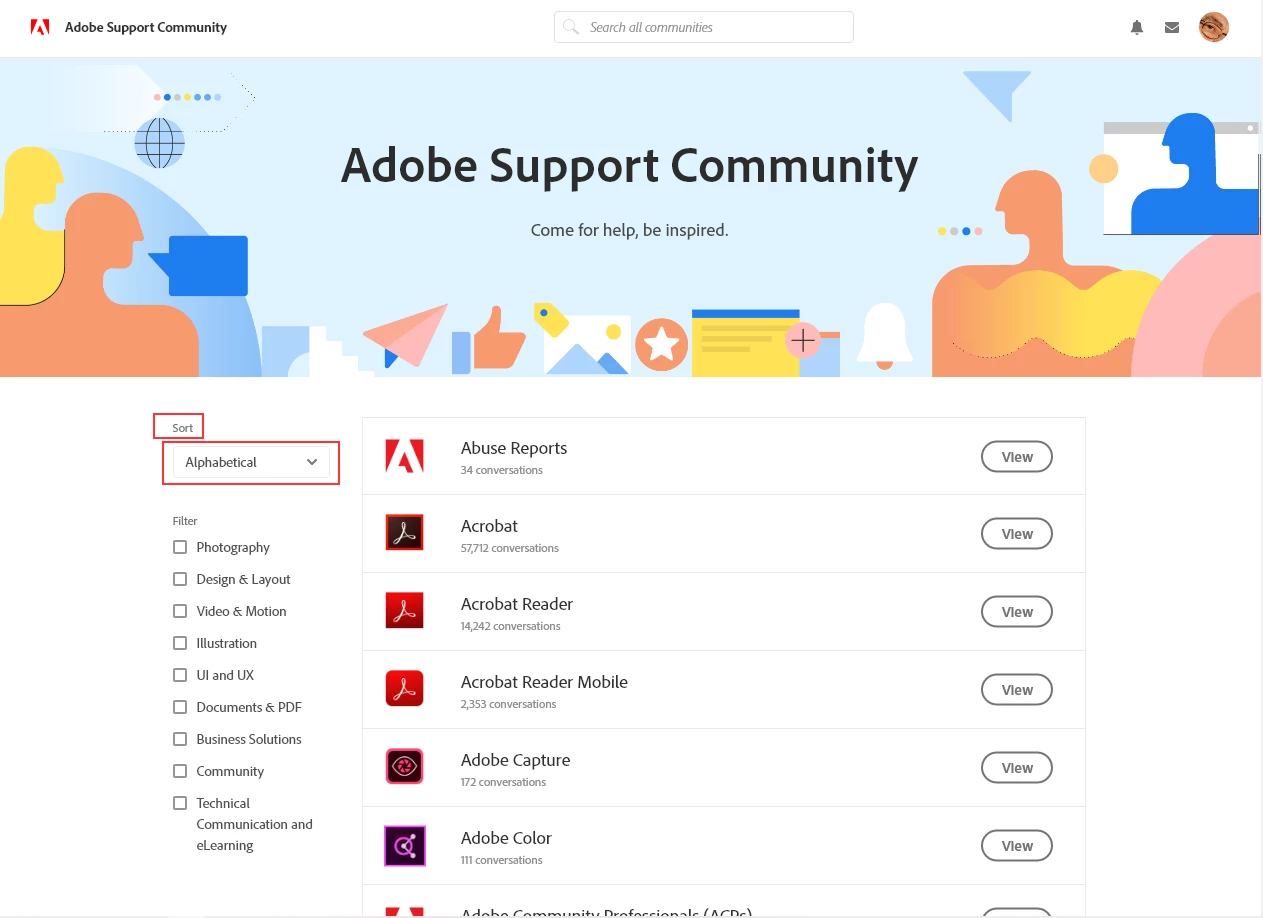Click the search magnifier icon
Image resolution: width=1263 pixels, height=918 pixels.
(x=571, y=27)
